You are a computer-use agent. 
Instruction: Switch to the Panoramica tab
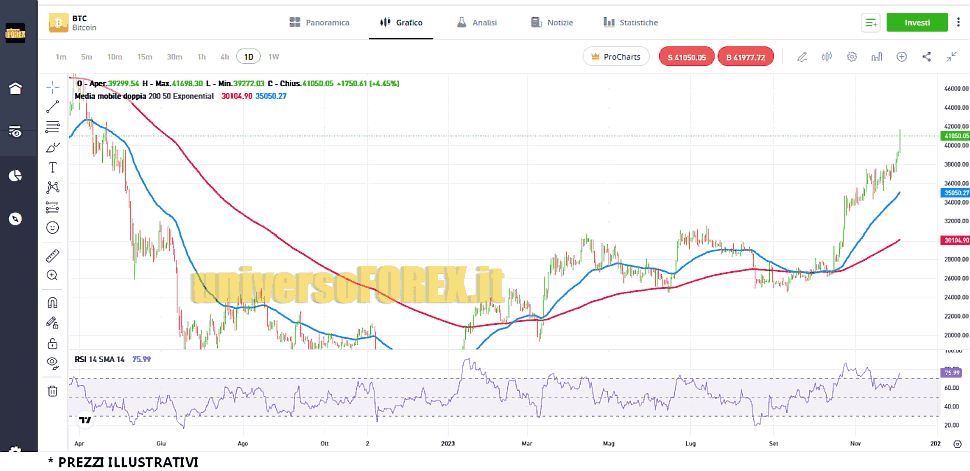pyautogui.click(x=319, y=22)
